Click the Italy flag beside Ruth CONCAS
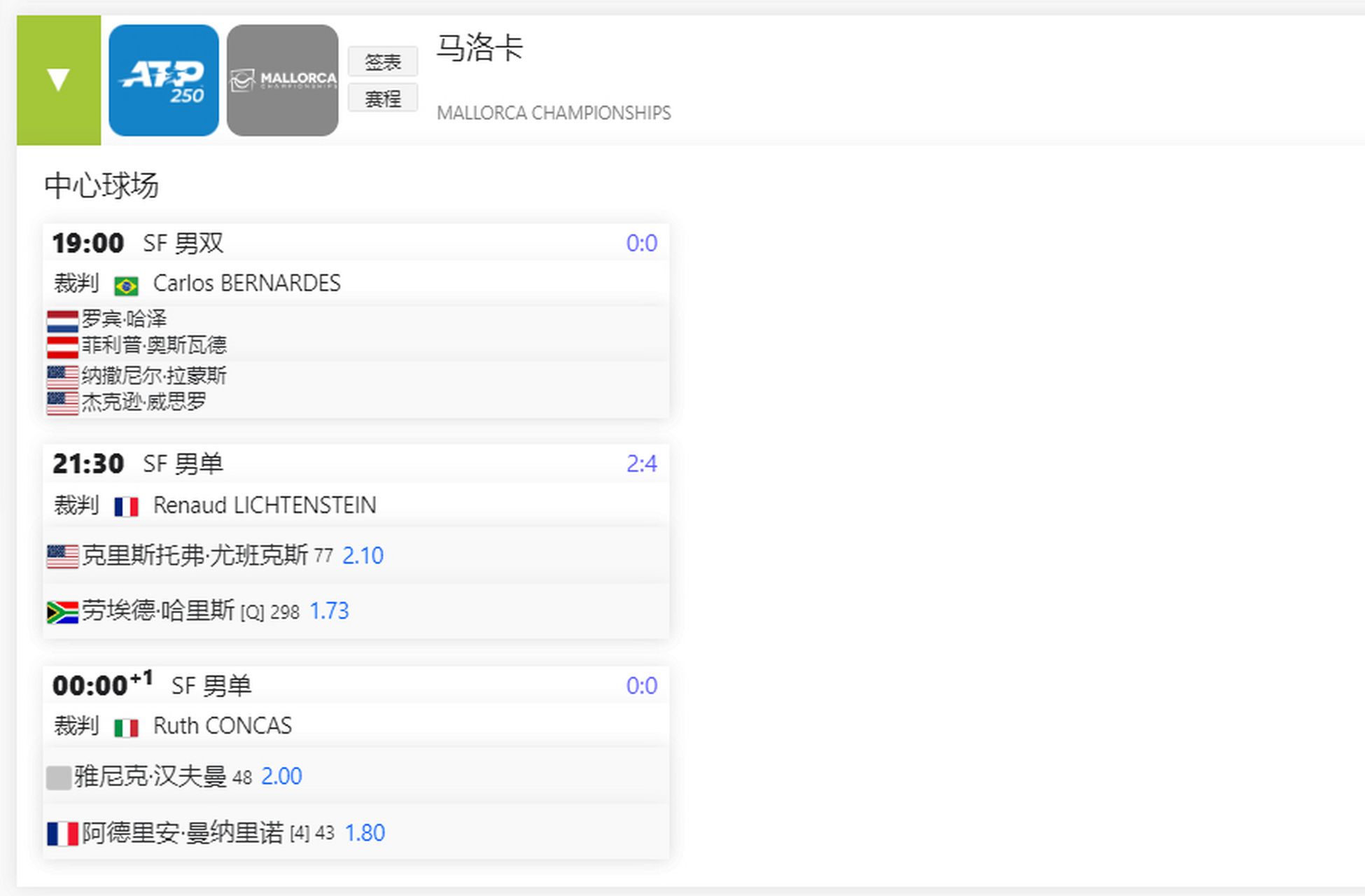This screenshot has width=1365, height=896. pos(127,727)
